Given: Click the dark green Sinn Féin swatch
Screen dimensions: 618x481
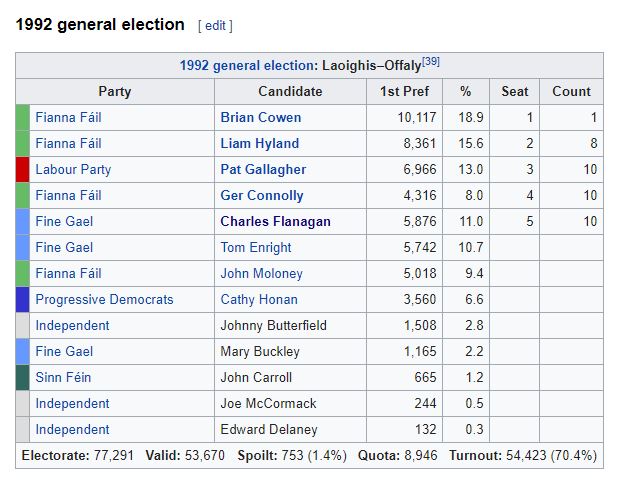Looking at the screenshot, I should point(22,378).
